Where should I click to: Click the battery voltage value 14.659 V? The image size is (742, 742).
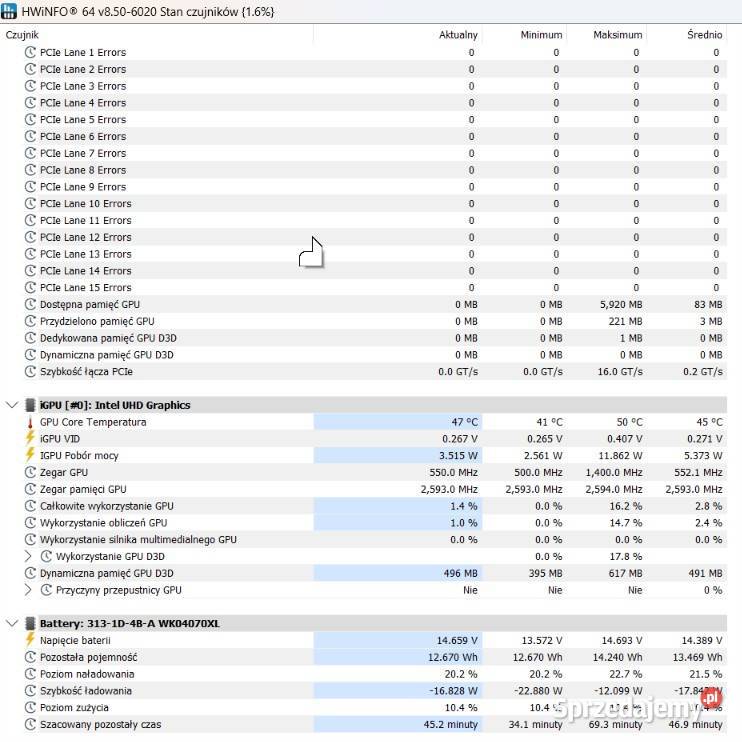click(457, 641)
